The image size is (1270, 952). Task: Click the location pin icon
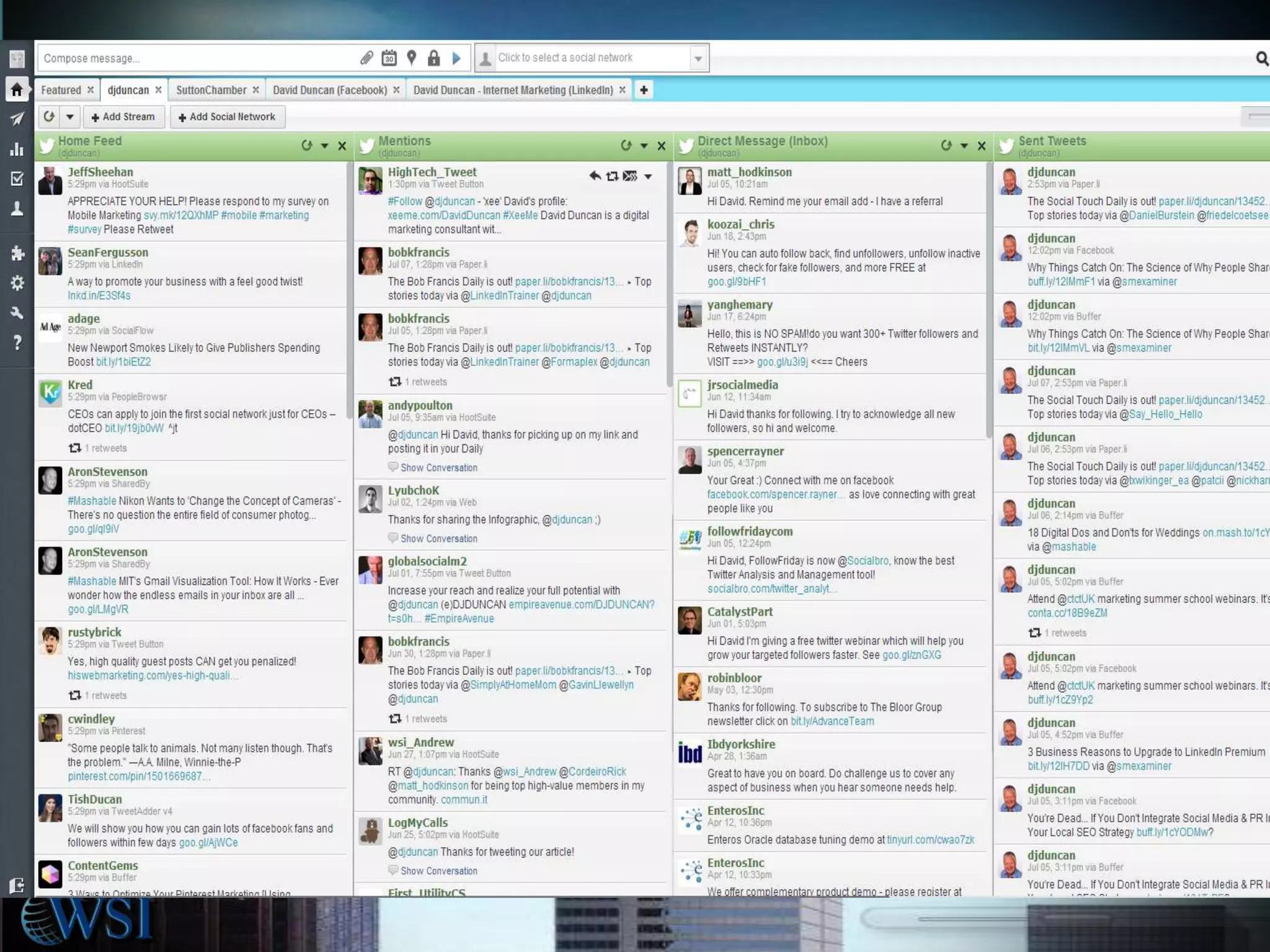point(411,58)
